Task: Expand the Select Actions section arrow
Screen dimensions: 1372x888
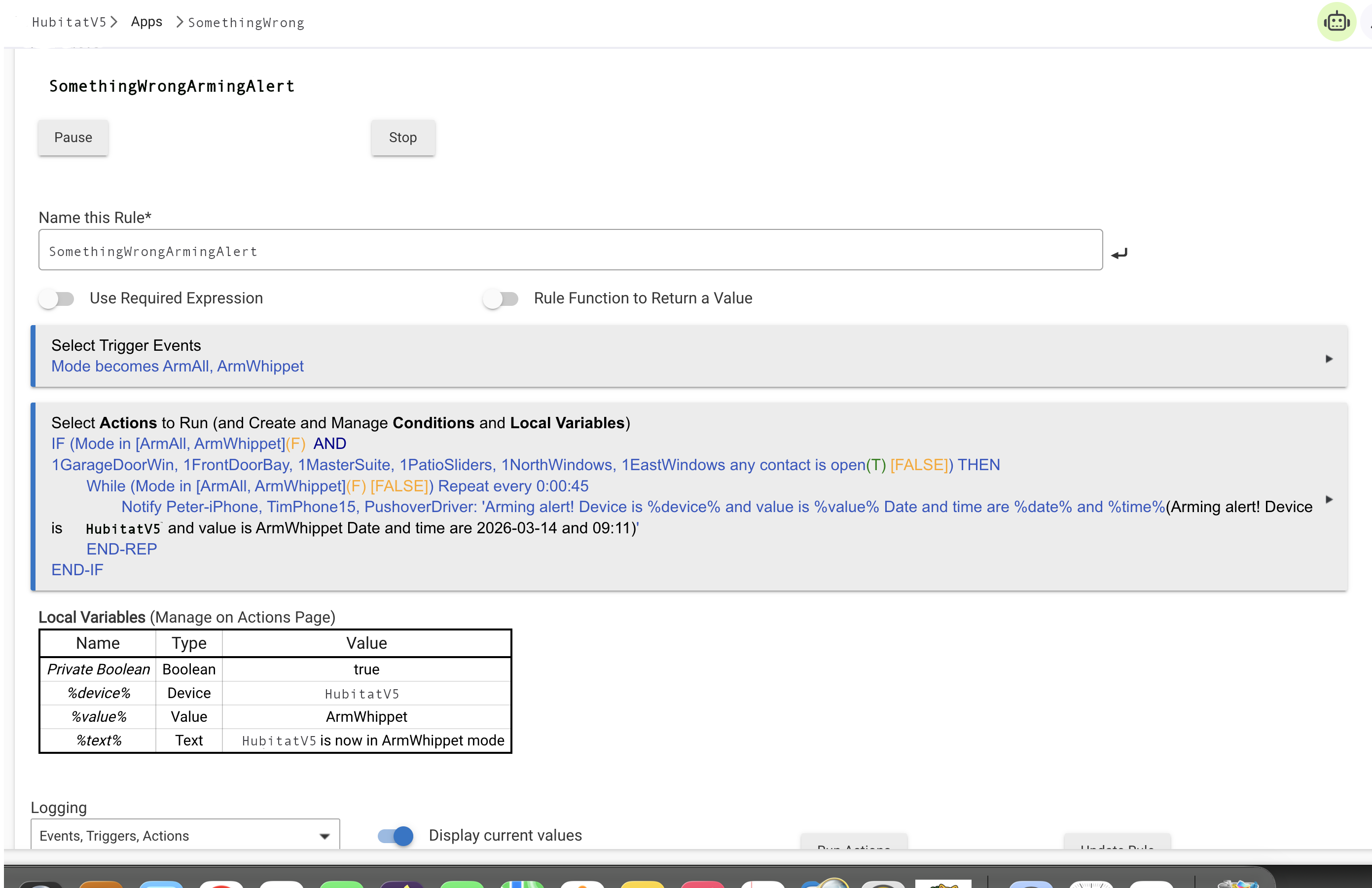Action: click(1329, 499)
